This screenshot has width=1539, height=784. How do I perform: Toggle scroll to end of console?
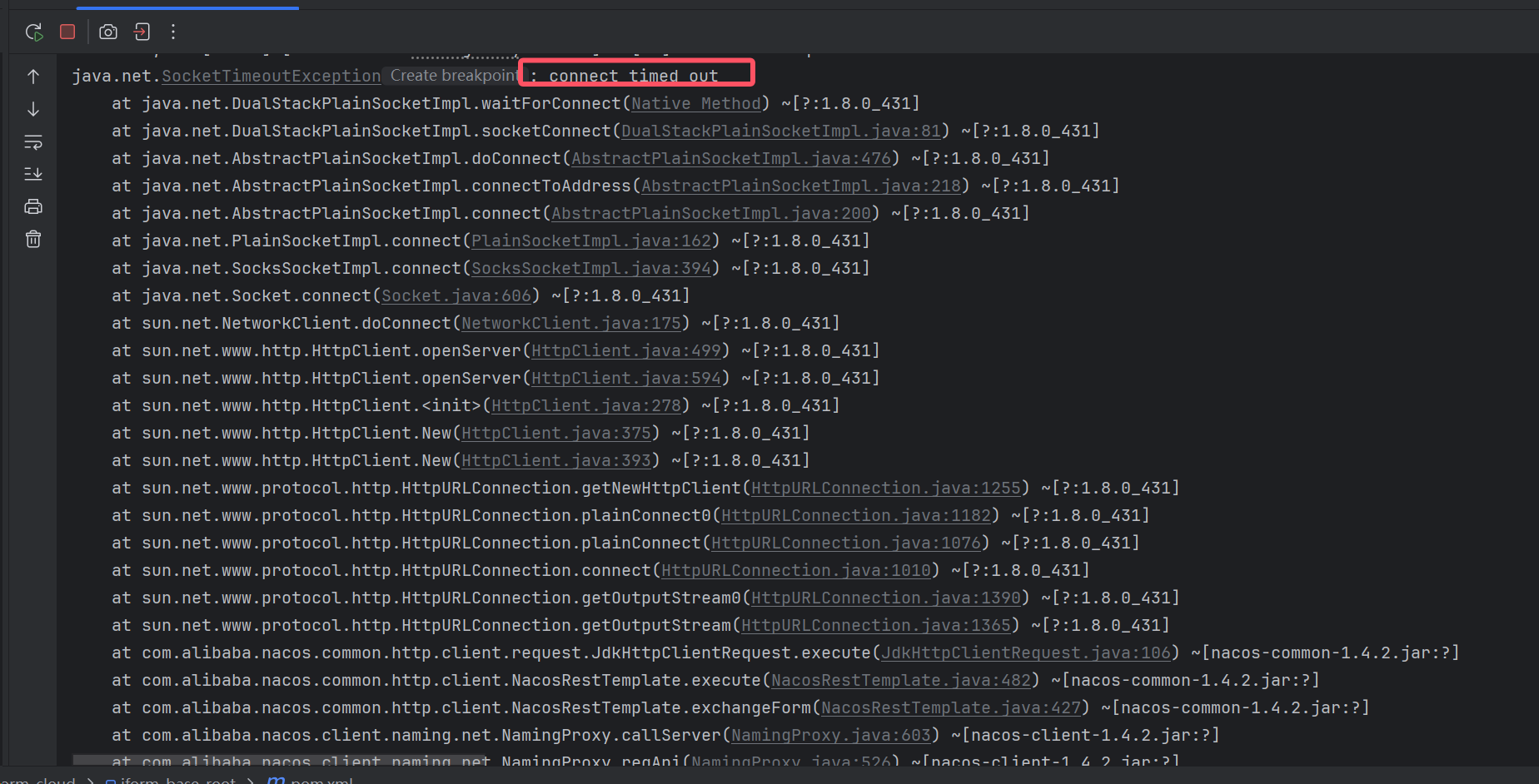33,174
